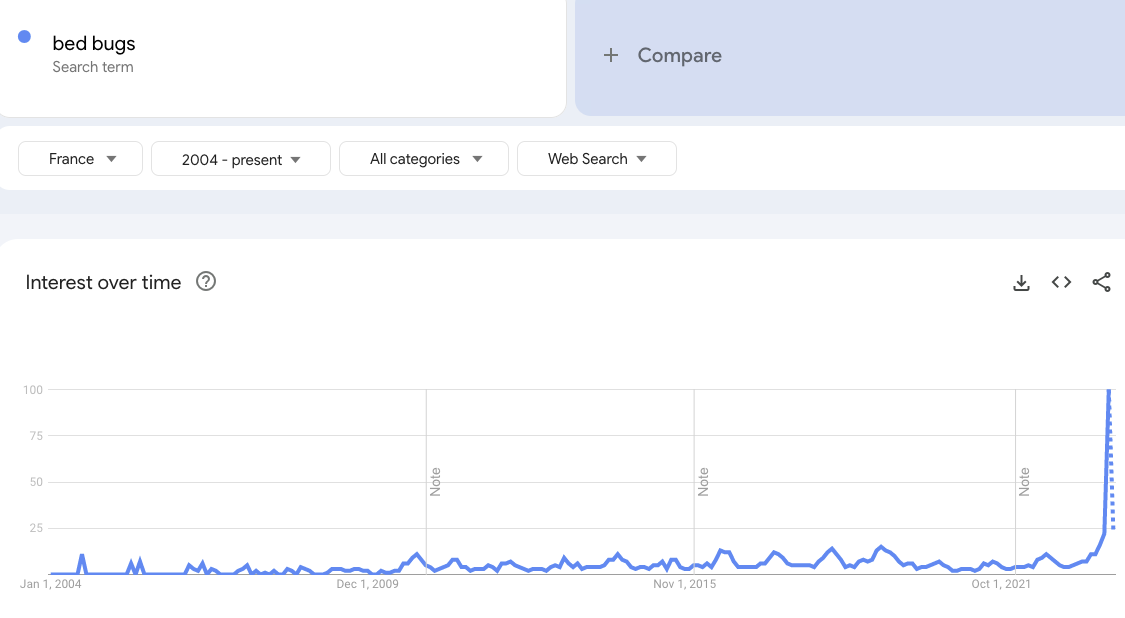The width and height of the screenshot is (1125, 618).
Task: Click the Note marker near Nov 2015
Action: coord(704,481)
